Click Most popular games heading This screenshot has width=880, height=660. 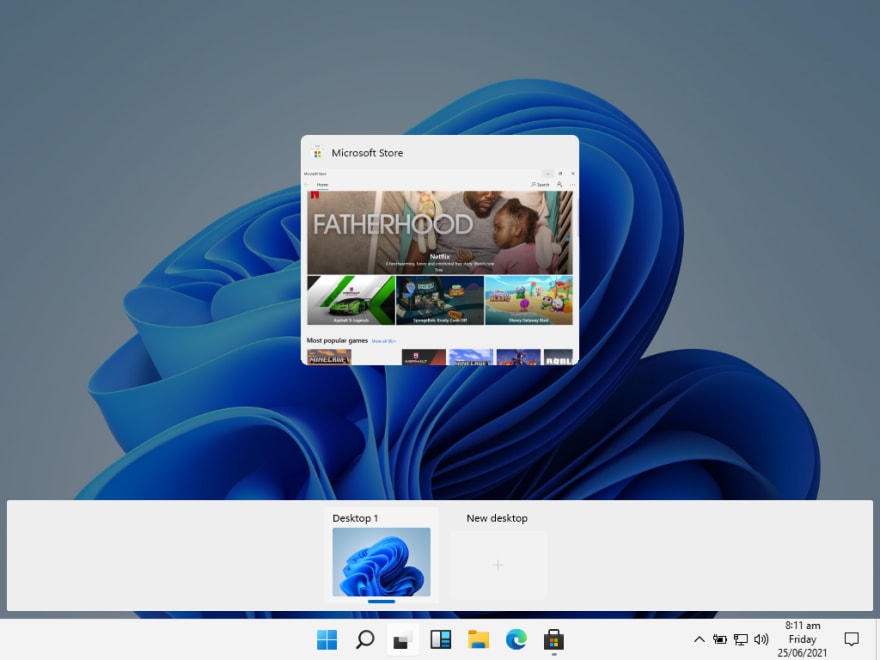pyautogui.click(x=337, y=340)
